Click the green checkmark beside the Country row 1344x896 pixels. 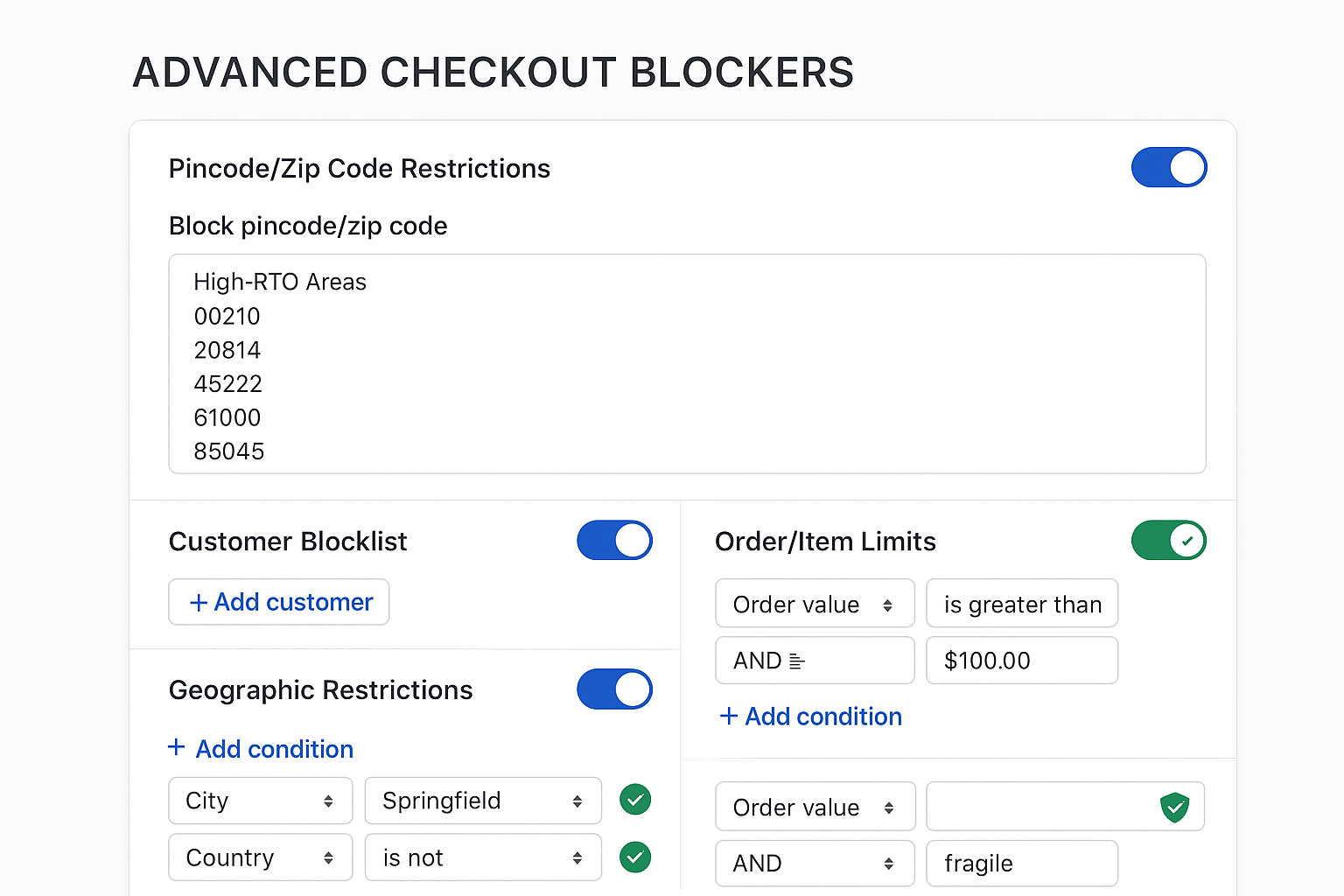[635, 857]
